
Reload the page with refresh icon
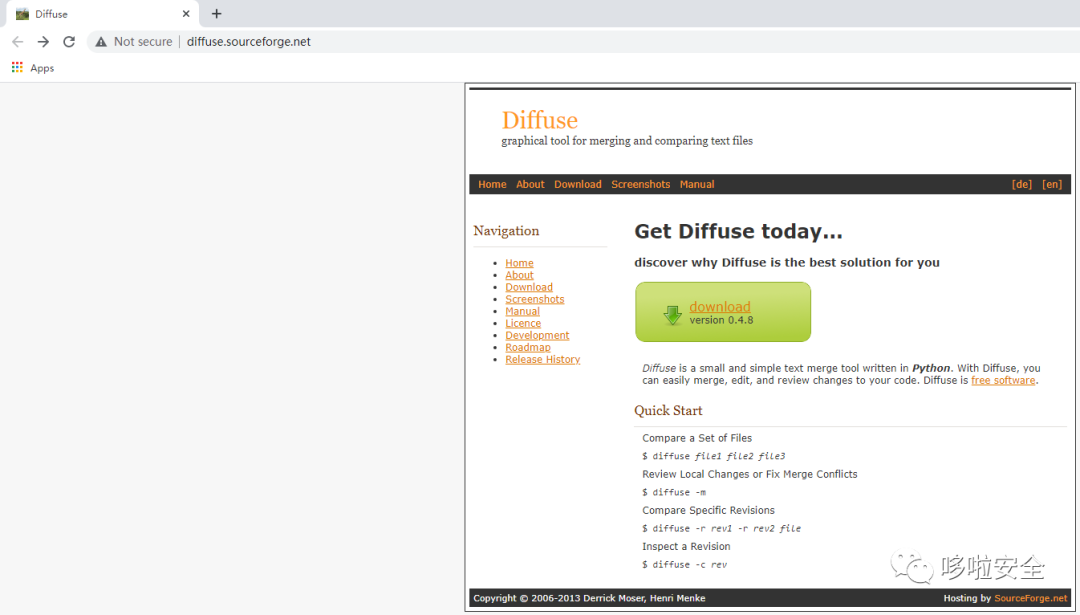pos(69,42)
